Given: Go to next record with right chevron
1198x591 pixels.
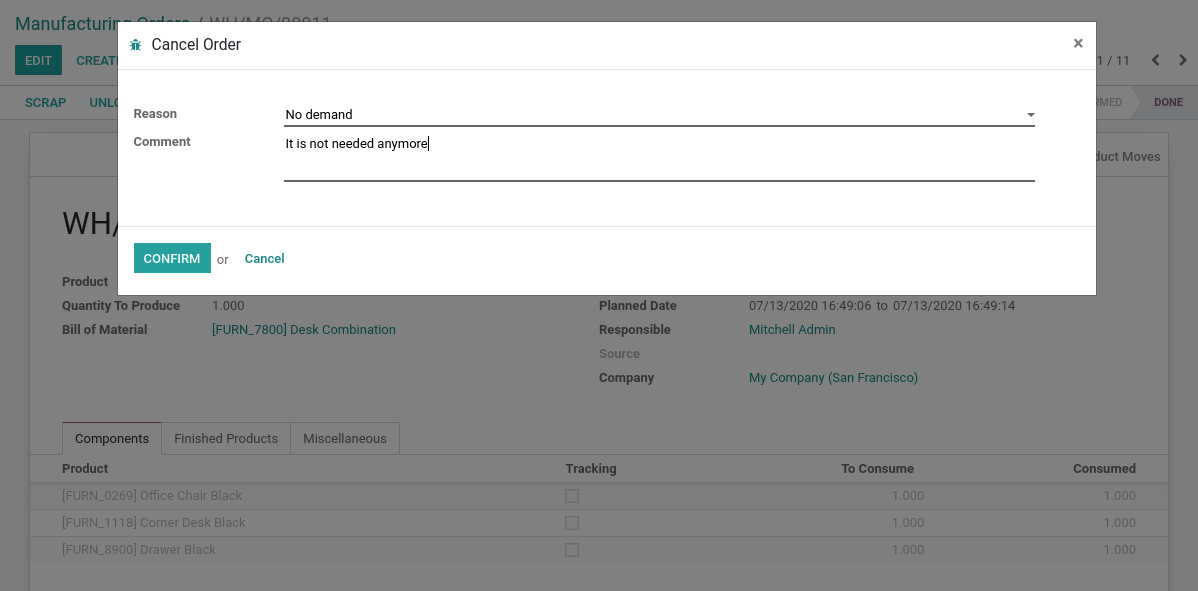Looking at the screenshot, I should (1181, 60).
